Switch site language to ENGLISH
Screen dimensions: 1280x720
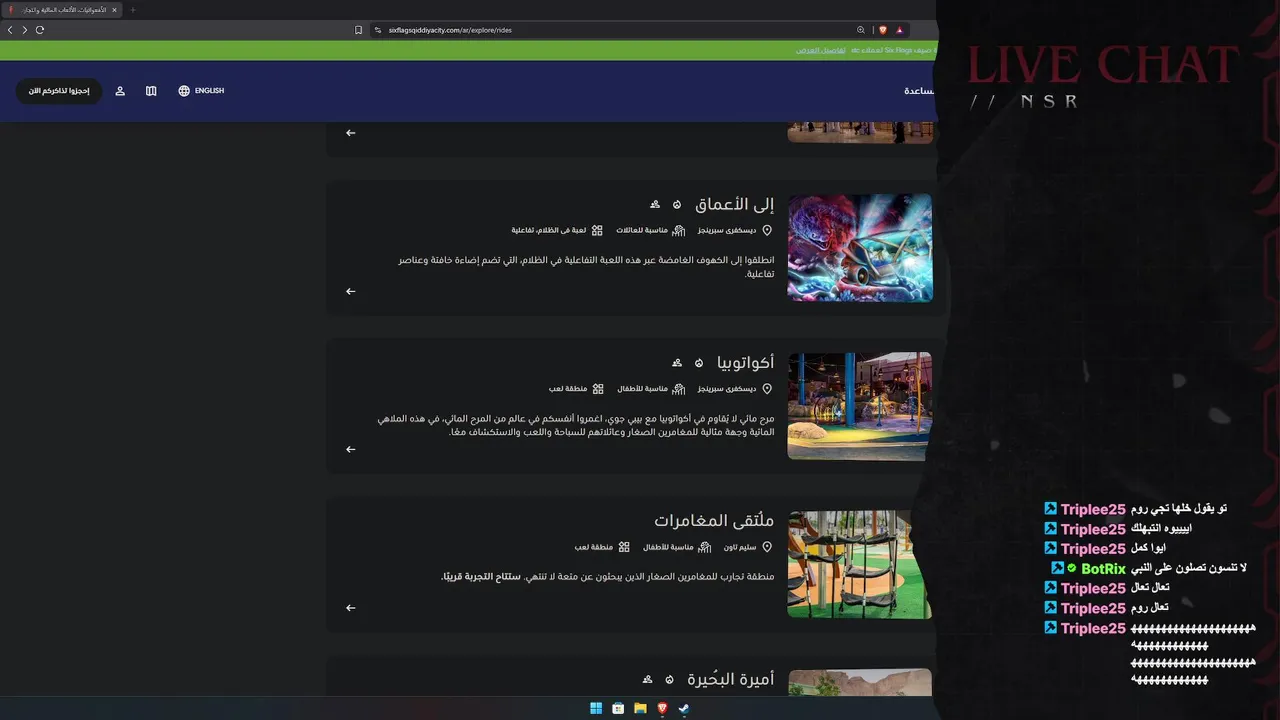(x=209, y=91)
